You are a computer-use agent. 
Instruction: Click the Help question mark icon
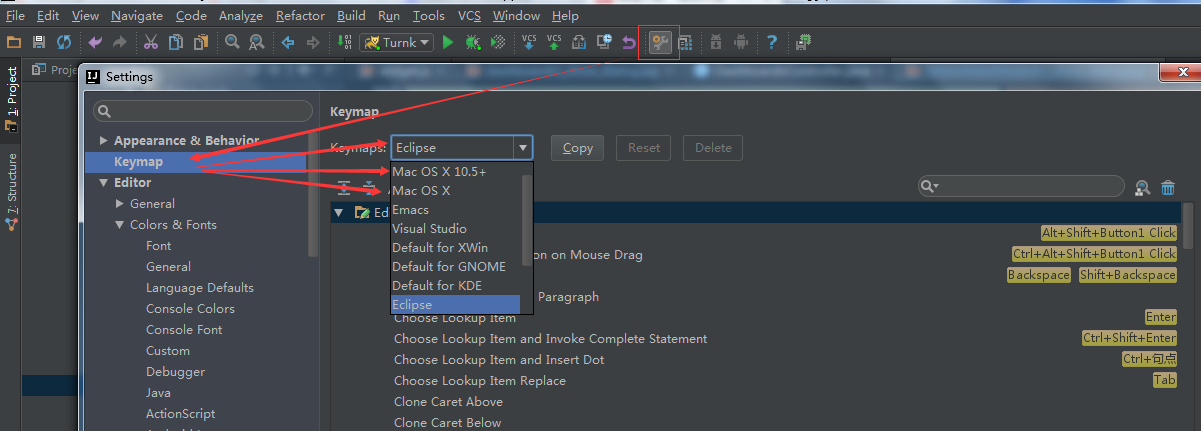click(772, 42)
